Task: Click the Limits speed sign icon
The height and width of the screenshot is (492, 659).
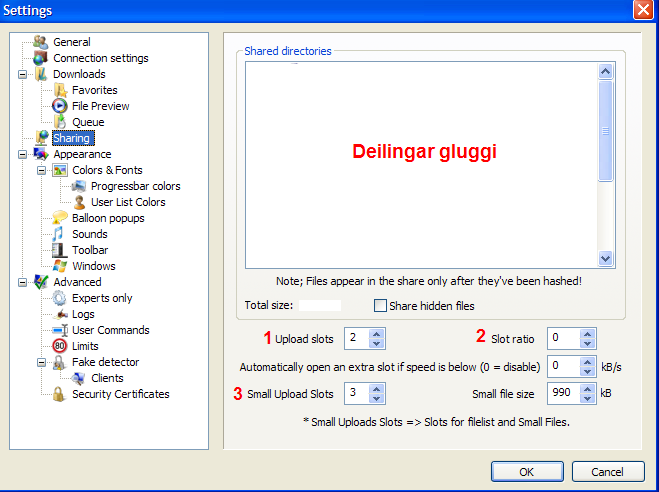Action: (60, 346)
